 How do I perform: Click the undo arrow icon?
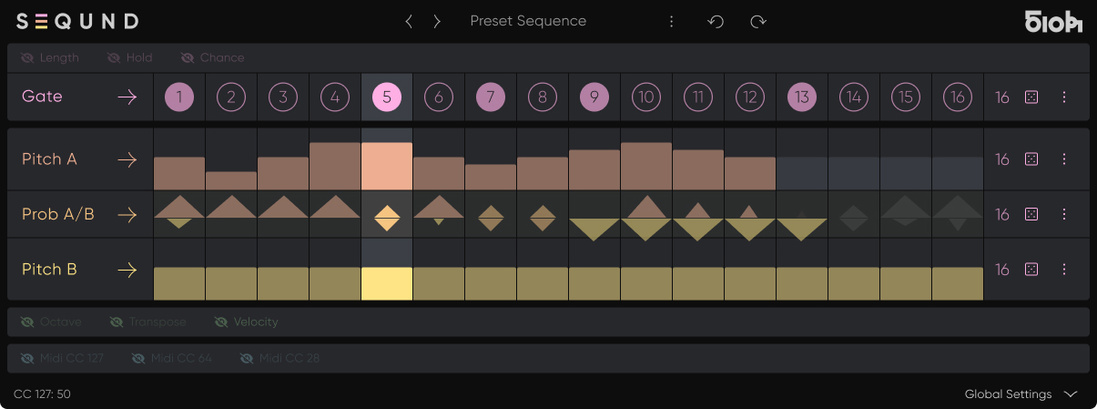coord(715,21)
